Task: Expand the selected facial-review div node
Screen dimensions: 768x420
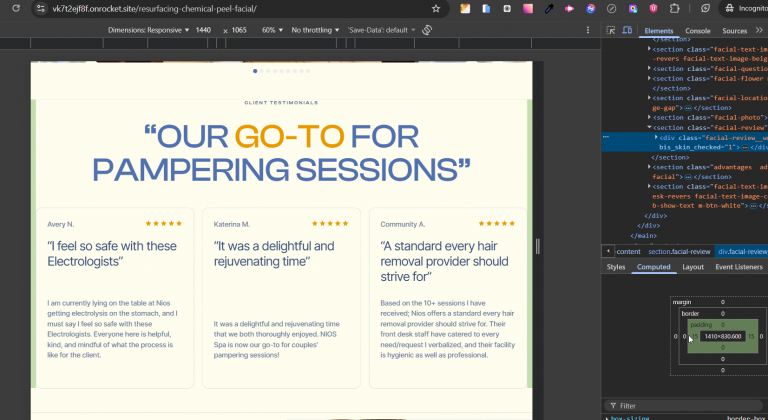Action: point(656,137)
